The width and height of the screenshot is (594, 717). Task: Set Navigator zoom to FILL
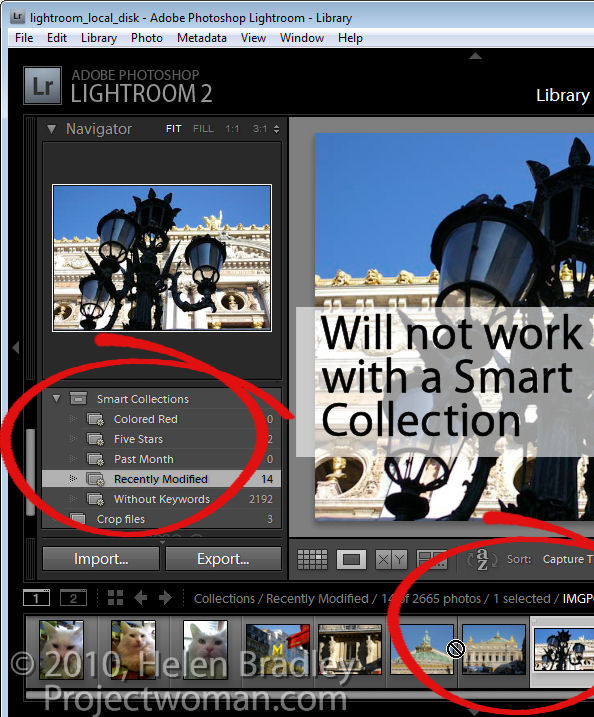[203, 129]
